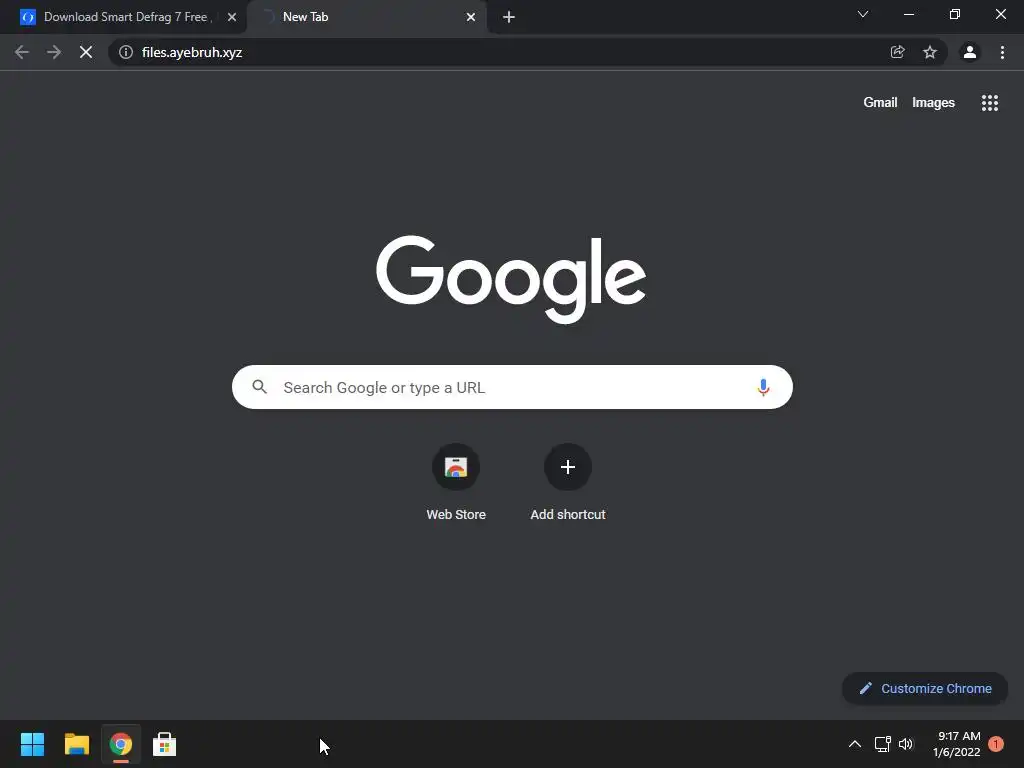Switch to Download Smart Defrag 7 Free tab
The width and height of the screenshot is (1024, 768).
128,17
